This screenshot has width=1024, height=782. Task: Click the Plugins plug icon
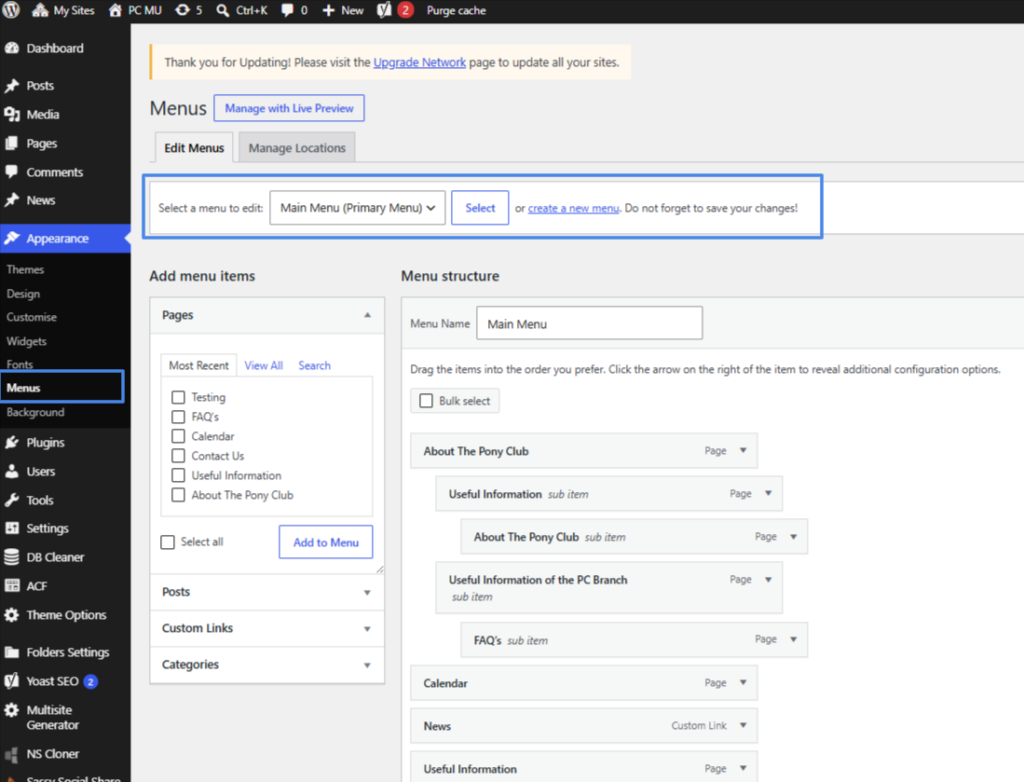(12, 442)
